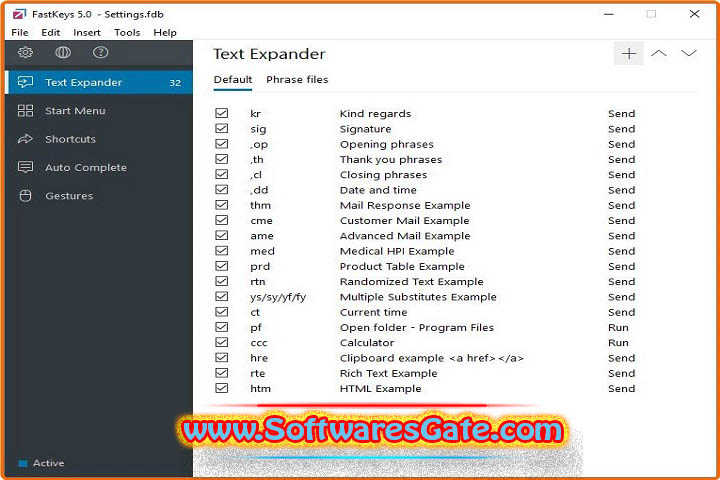Screen dimensions: 720x480
Task: Select the Randomized Text Example entry
Action: pos(411,282)
